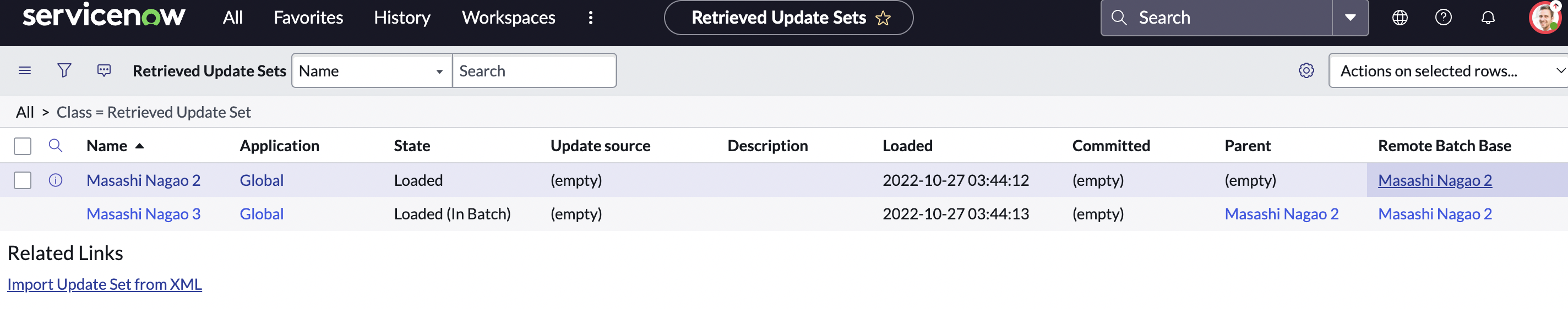Show the filter funnel condition builder
Viewport: 1568px width, 309px height.
[x=64, y=70]
